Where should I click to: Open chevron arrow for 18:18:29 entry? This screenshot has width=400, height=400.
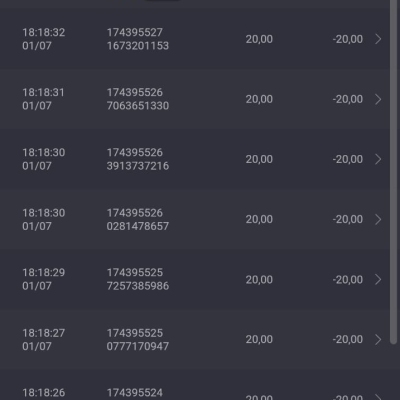click(378, 279)
